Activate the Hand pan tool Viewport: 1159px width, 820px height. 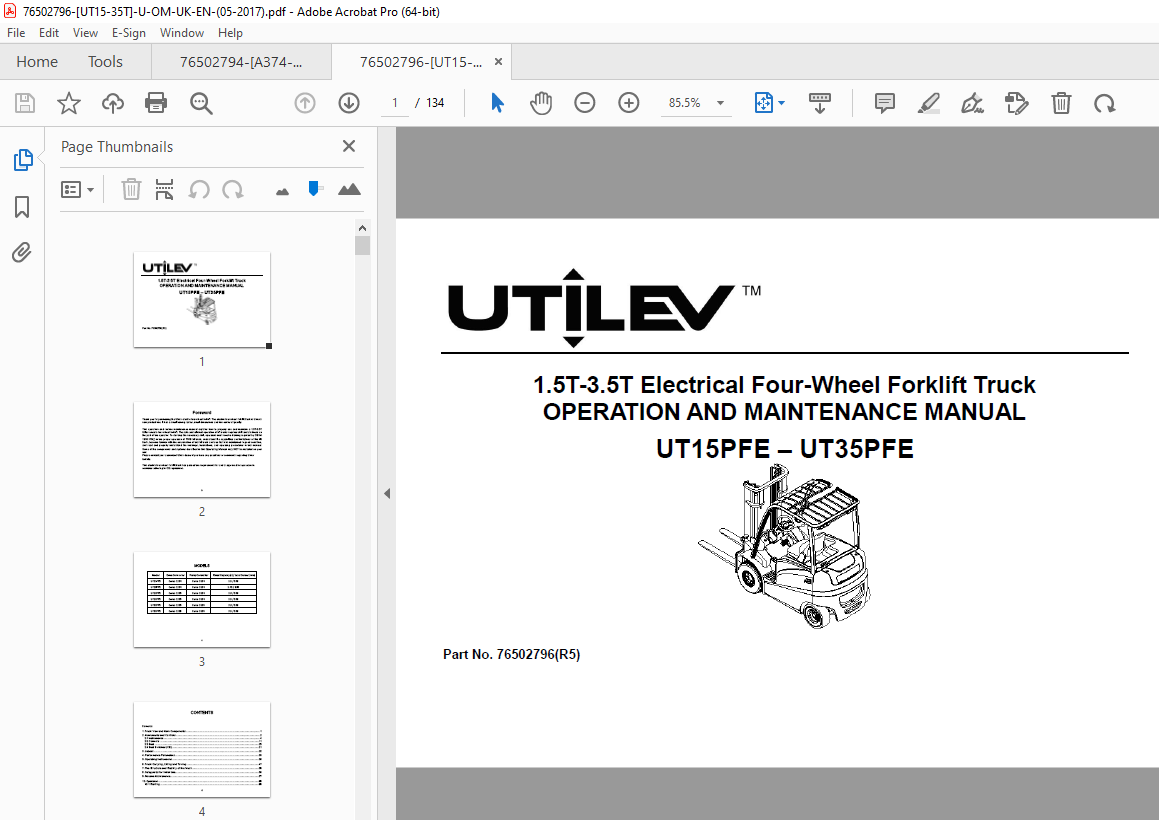(x=541, y=103)
